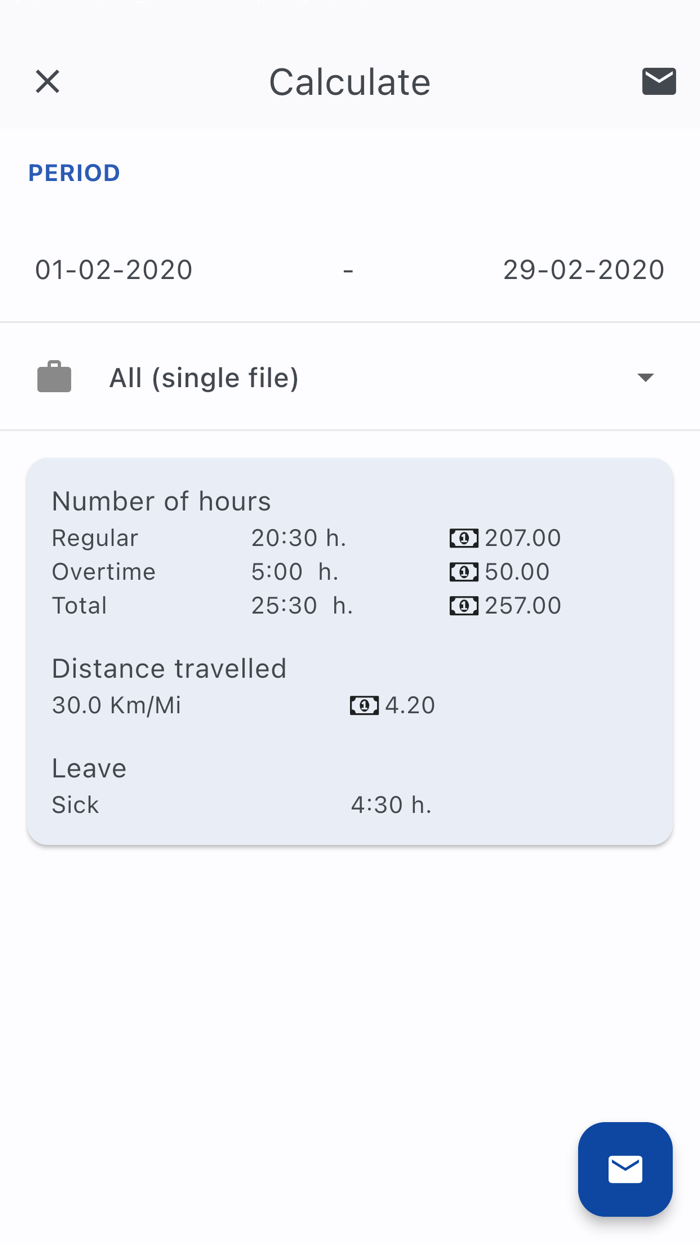Tap the blue envelope floating action button
This screenshot has width=700, height=1244.
(x=625, y=1169)
